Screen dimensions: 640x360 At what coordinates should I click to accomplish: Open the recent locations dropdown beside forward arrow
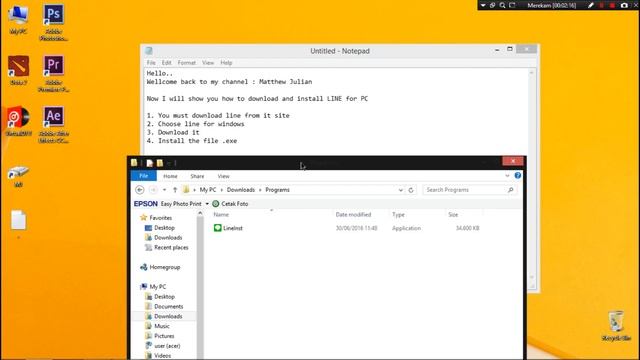(x=164, y=190)
